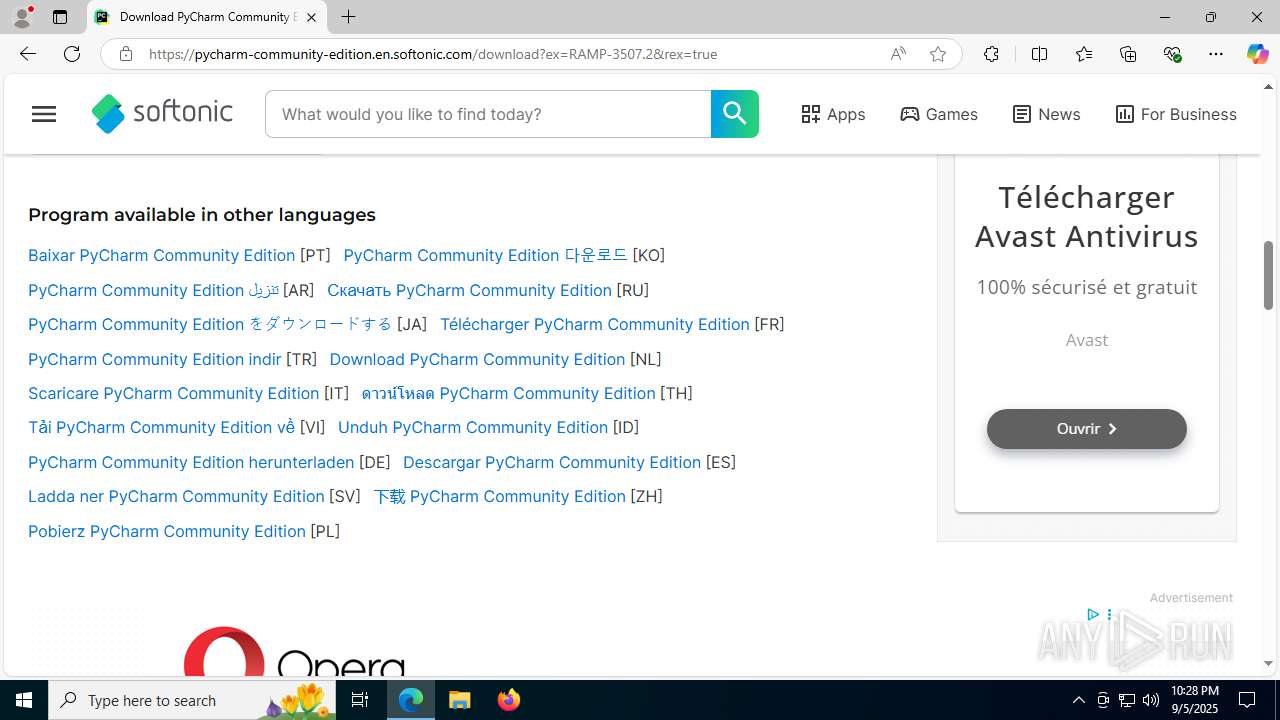
Task: Open Task View on the taskbar
Action: 360,700
